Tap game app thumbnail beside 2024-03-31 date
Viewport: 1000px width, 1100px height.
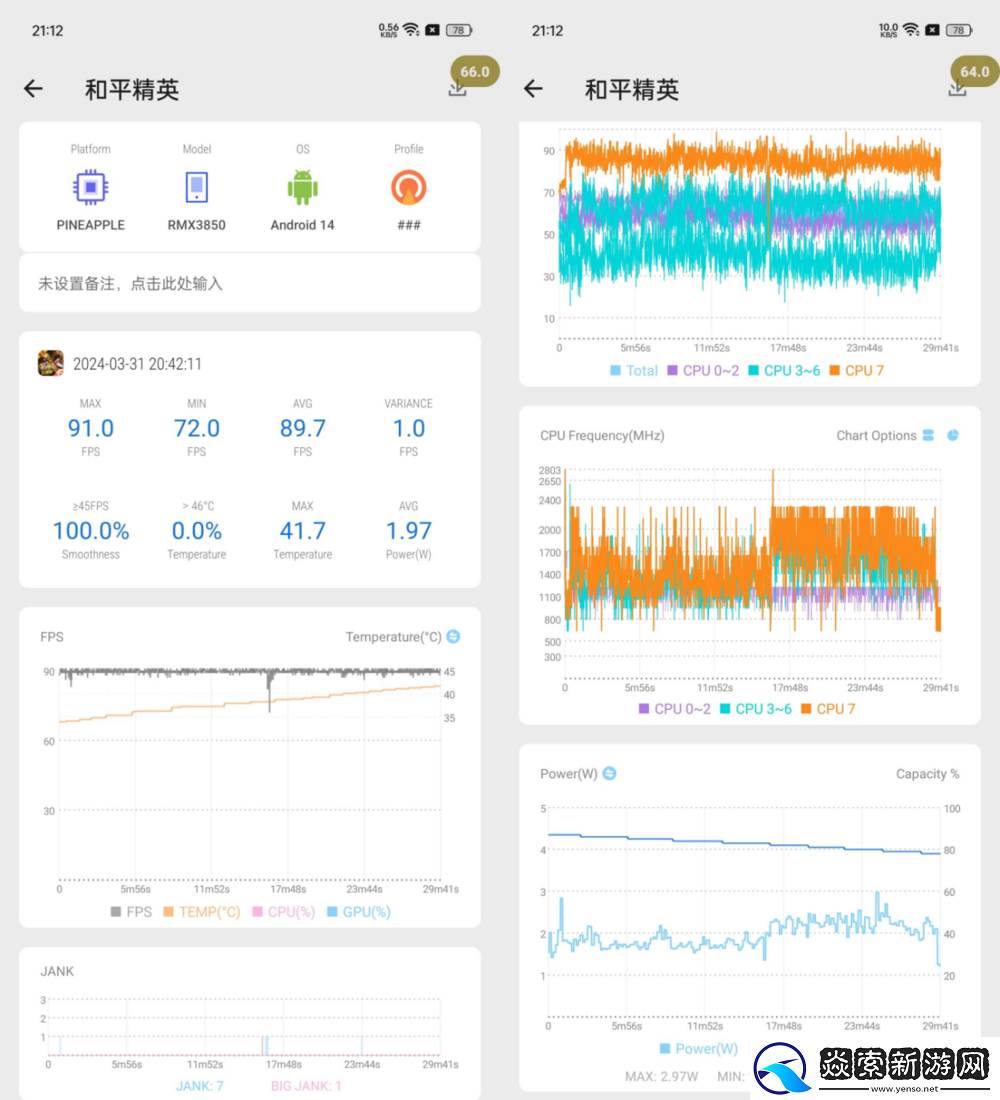pos(51,363)
